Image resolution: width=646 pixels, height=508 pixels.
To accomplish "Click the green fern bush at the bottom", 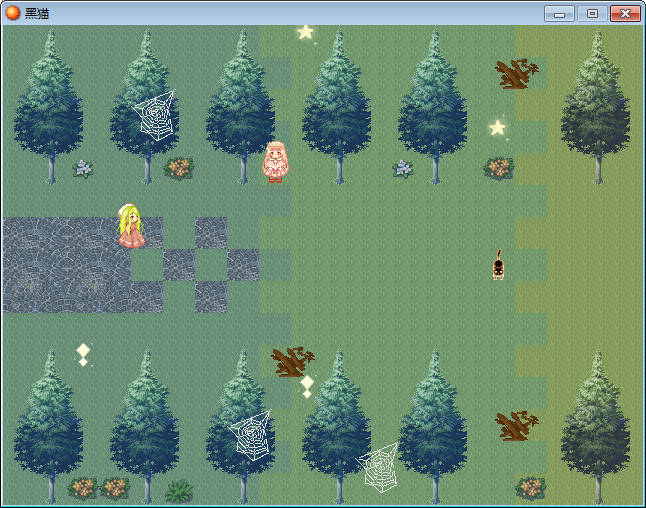I will click(179, 490).
